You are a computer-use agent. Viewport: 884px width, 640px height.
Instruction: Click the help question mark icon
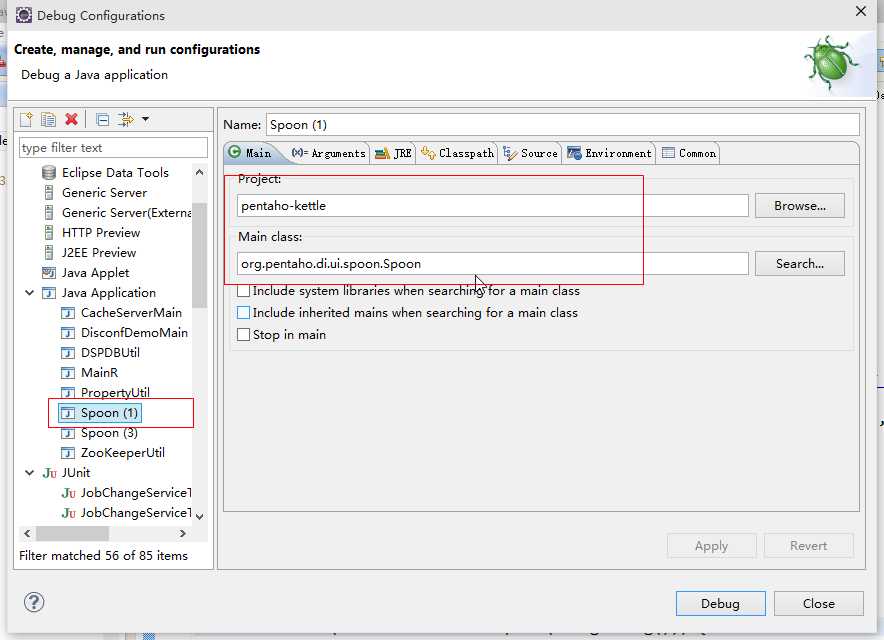coord(34,602)
